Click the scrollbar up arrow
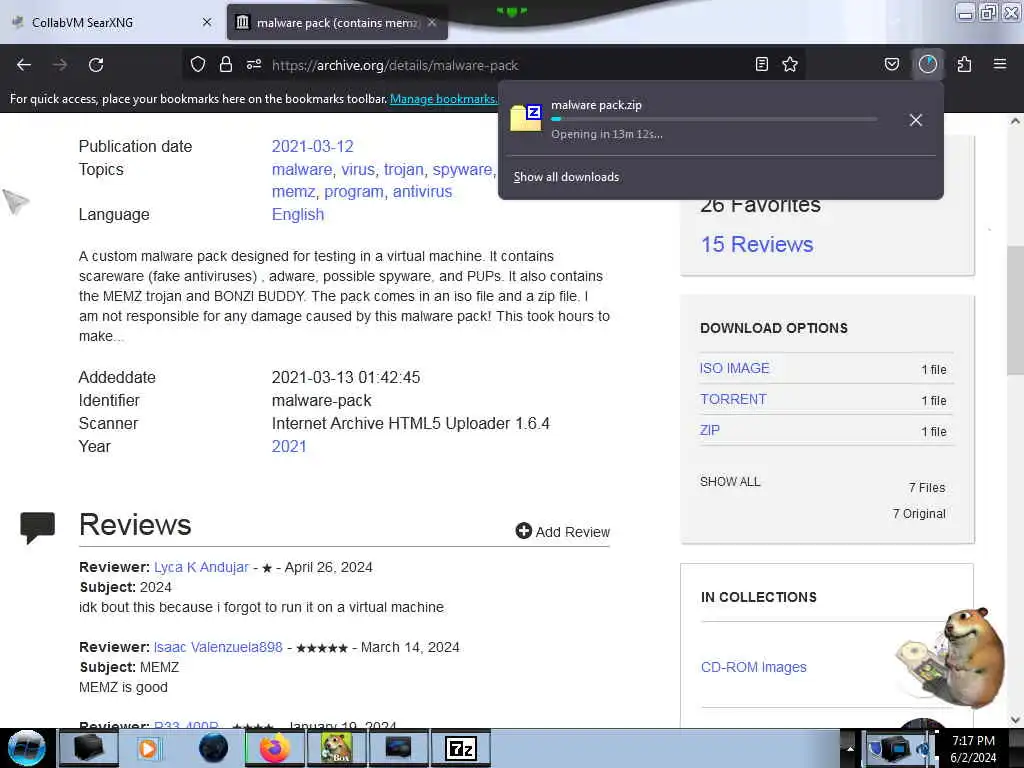 pyautogui.click(x=1015, y=121)
